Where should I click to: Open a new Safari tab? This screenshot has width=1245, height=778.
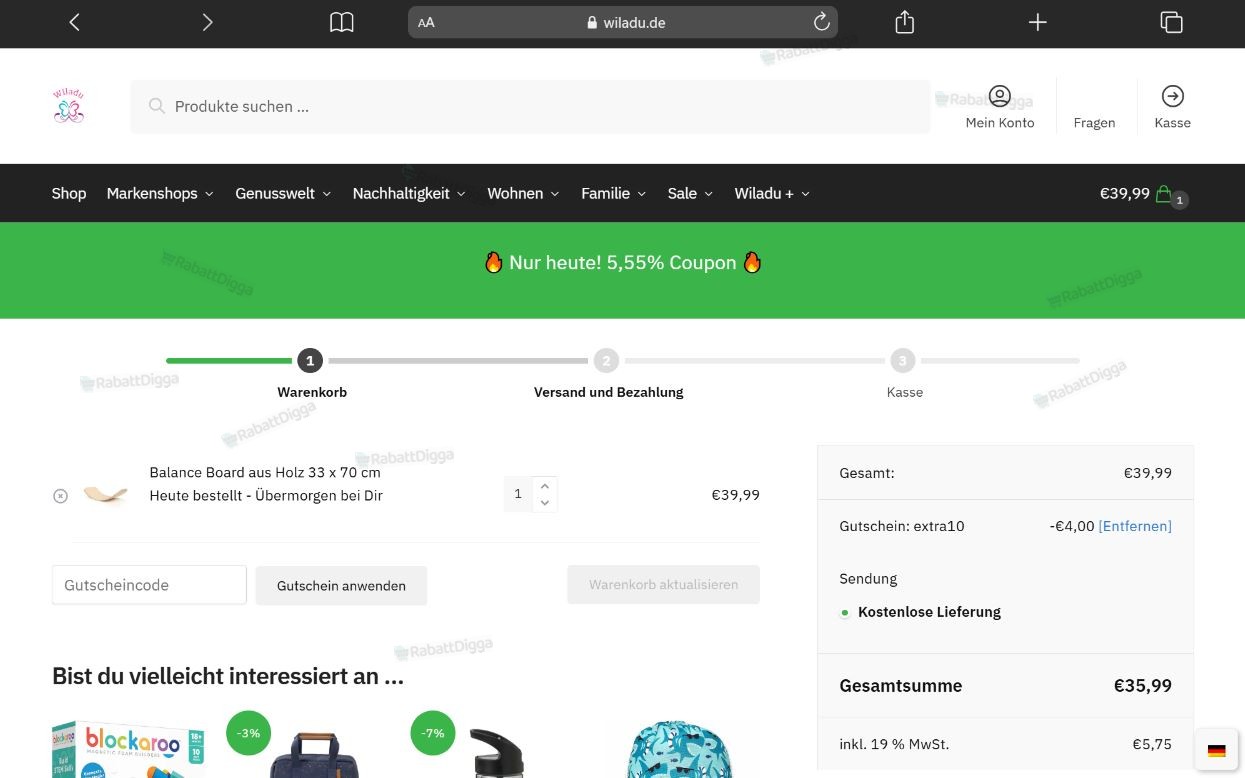pos(1038,22)
